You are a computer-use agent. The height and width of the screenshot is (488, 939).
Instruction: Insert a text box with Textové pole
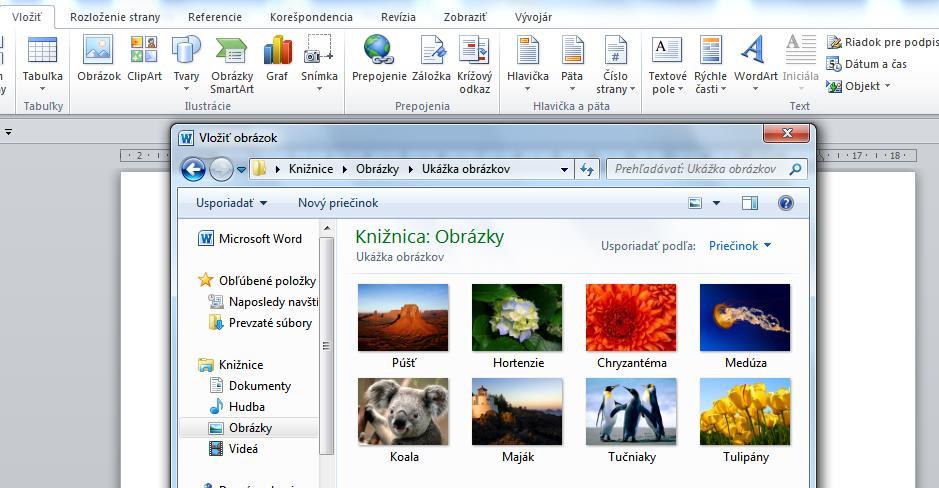pos(667,50)
